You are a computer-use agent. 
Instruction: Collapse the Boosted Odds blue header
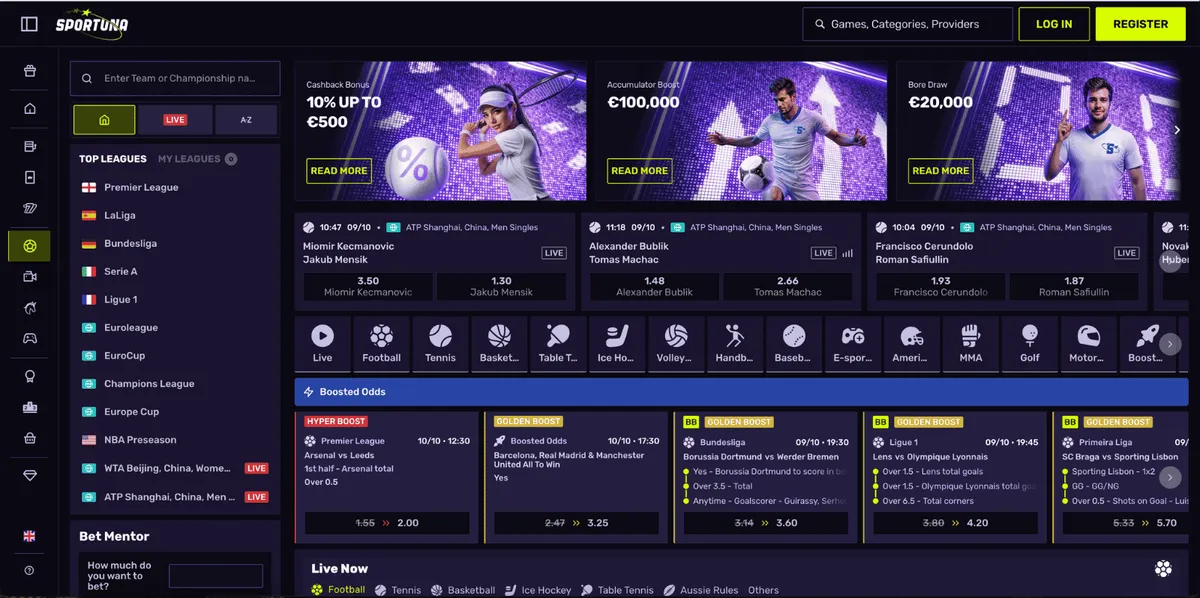click(x=741, y=392)
